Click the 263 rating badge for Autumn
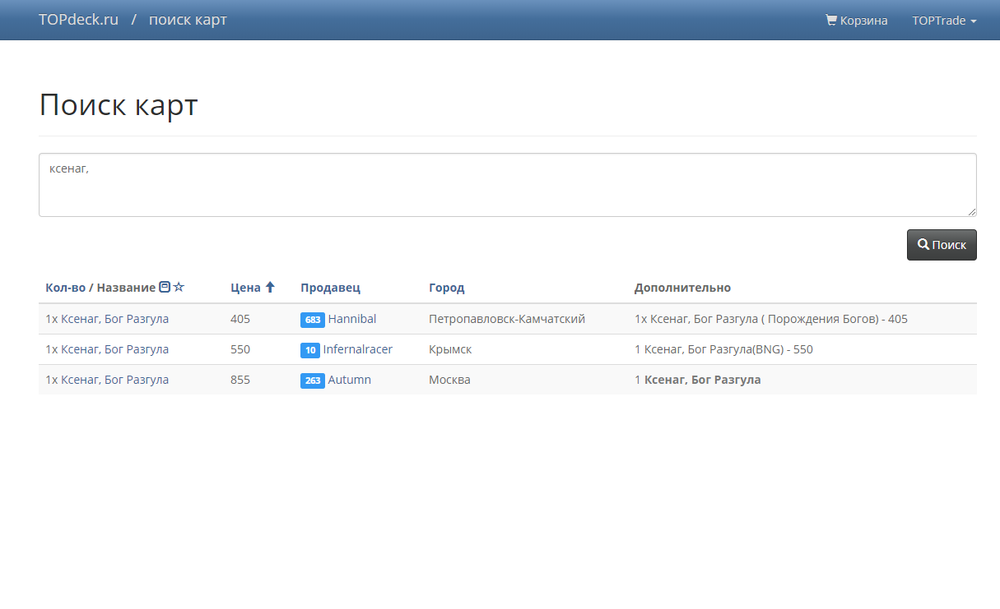 point(312,381)
